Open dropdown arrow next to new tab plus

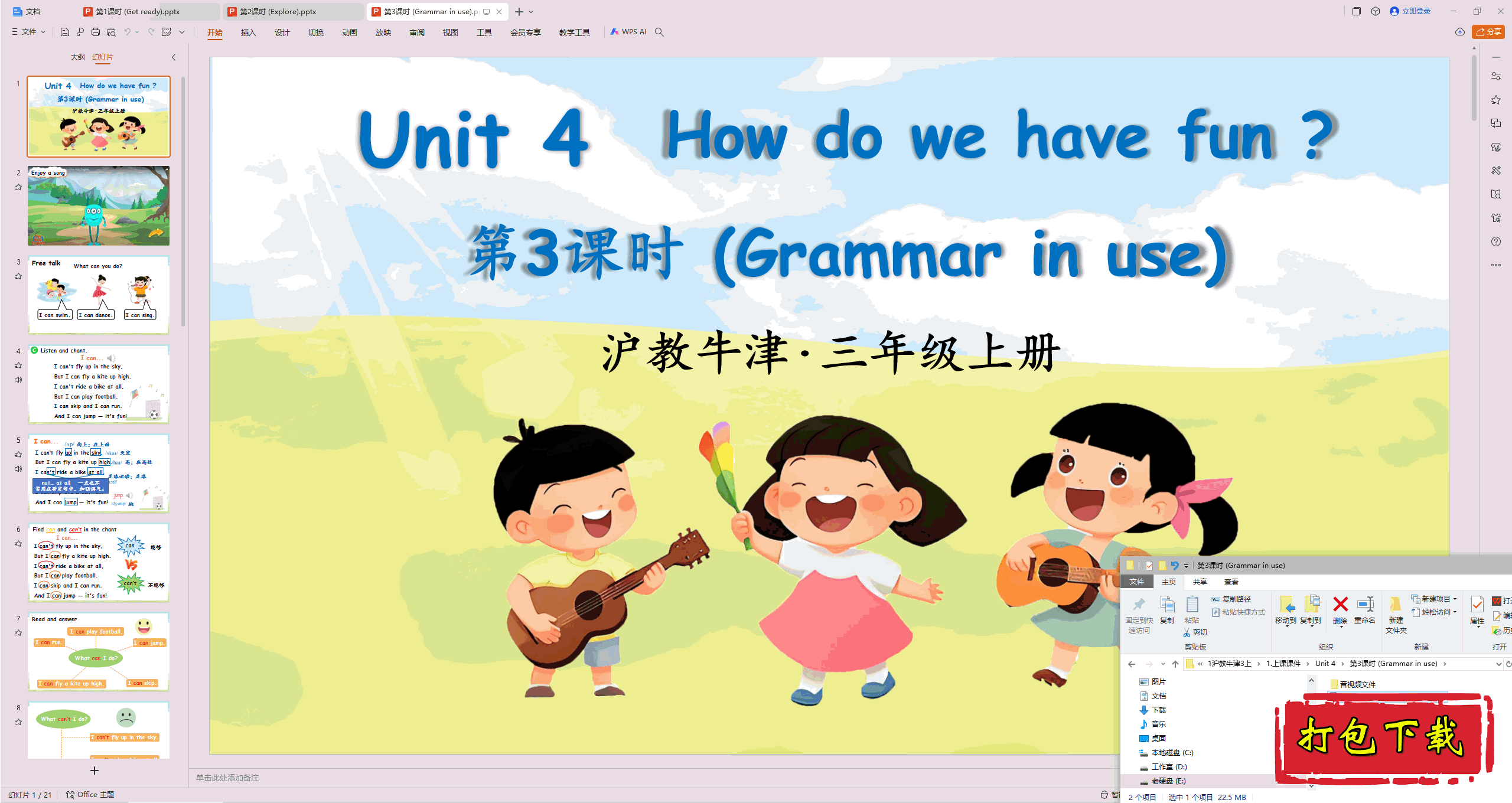(531, 12)
